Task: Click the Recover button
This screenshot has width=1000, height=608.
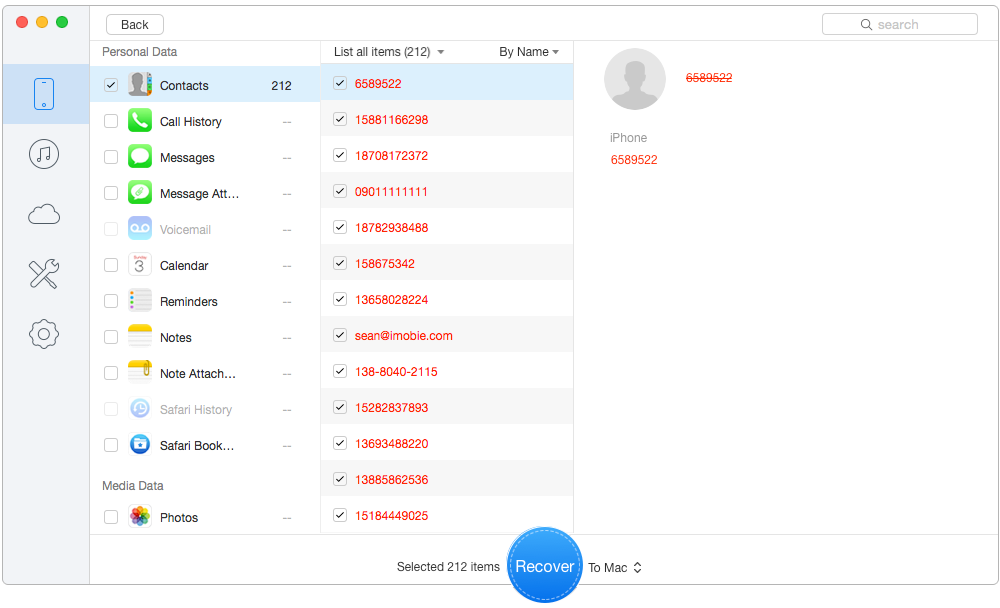Action: coord(544,565)
